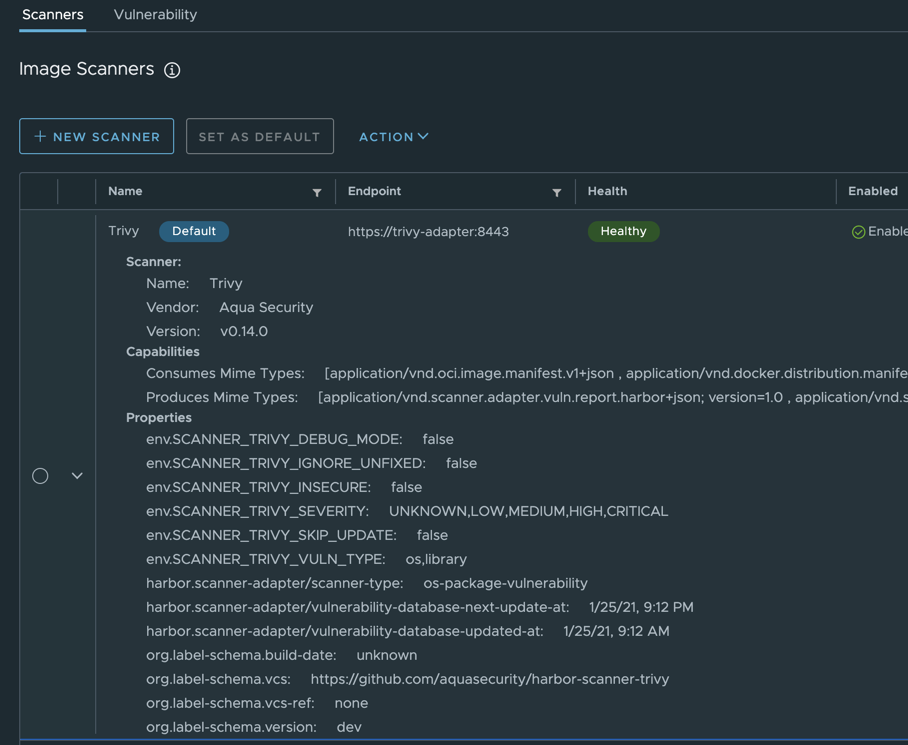Screen dimensions: 908x745
Task: Click the green enabled check icon
Action: [858, 231]
